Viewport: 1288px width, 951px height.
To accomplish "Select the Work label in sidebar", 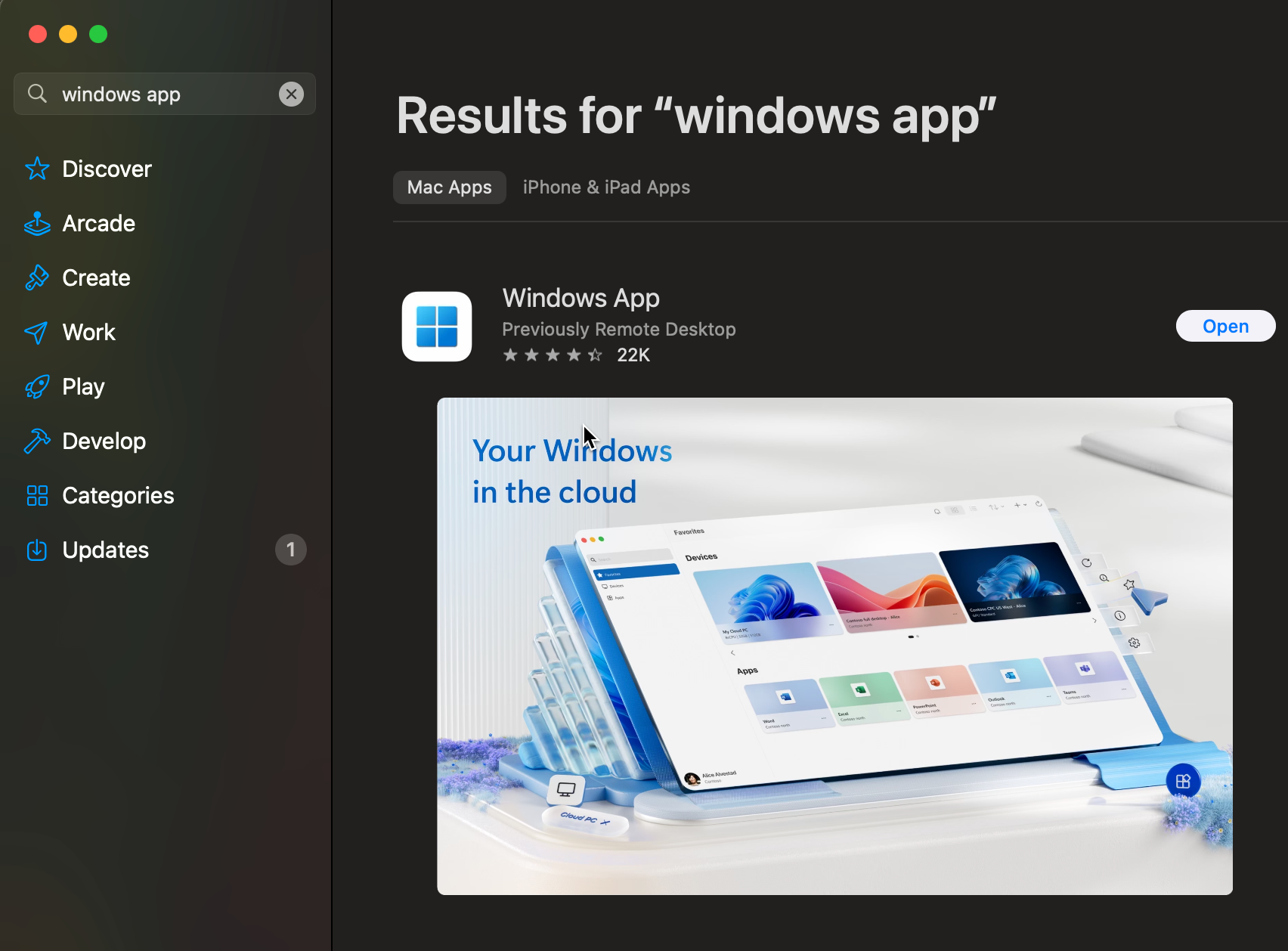I will (x=88, y=332).
